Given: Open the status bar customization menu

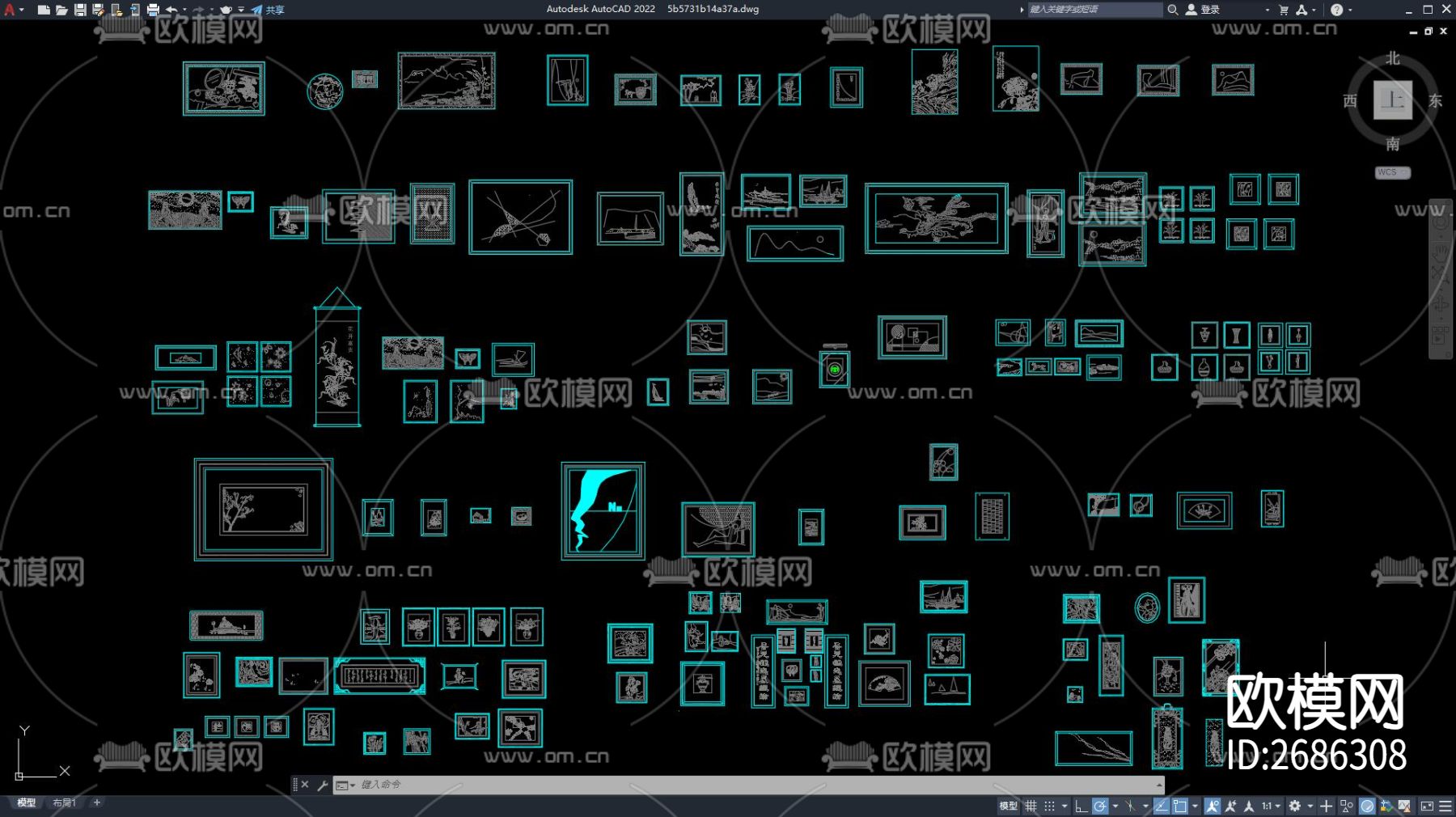Looking at the screenshot, I should pos(1445,806).
